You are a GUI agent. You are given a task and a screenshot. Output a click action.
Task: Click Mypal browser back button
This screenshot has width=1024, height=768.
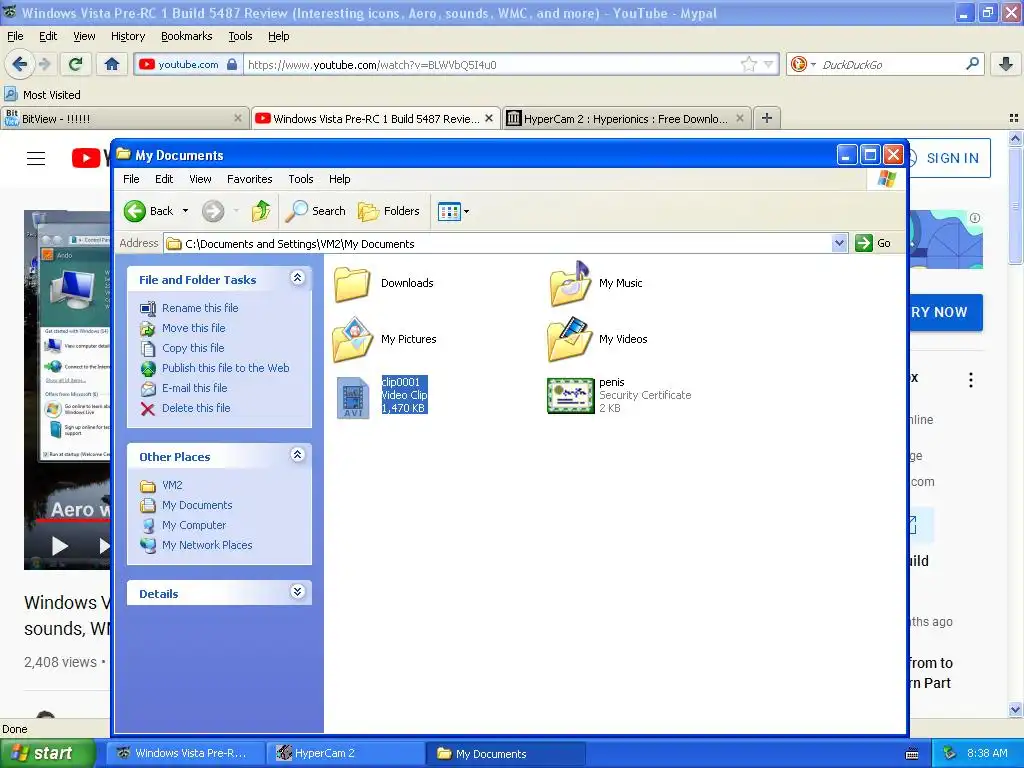[20, 64]
